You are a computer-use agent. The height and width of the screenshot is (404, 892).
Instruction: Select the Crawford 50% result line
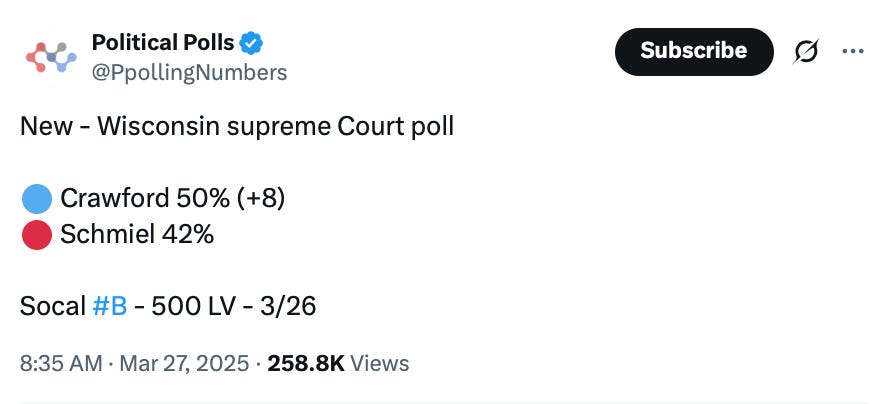[x=153, y=199]
